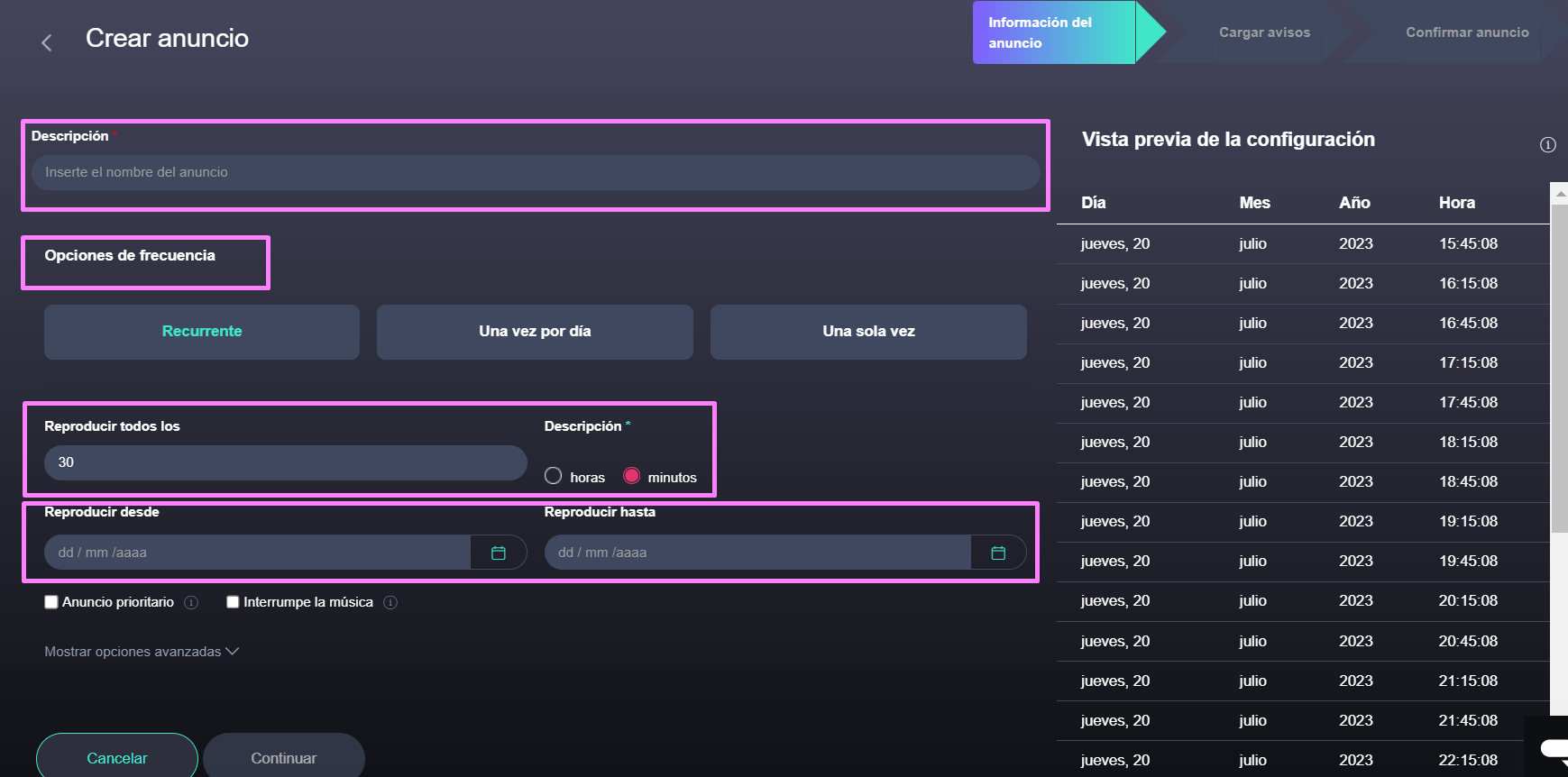1568x777 pixels.
Task: Click info icon beside Anuncio prioritario
Action: [x=191, y=602]
